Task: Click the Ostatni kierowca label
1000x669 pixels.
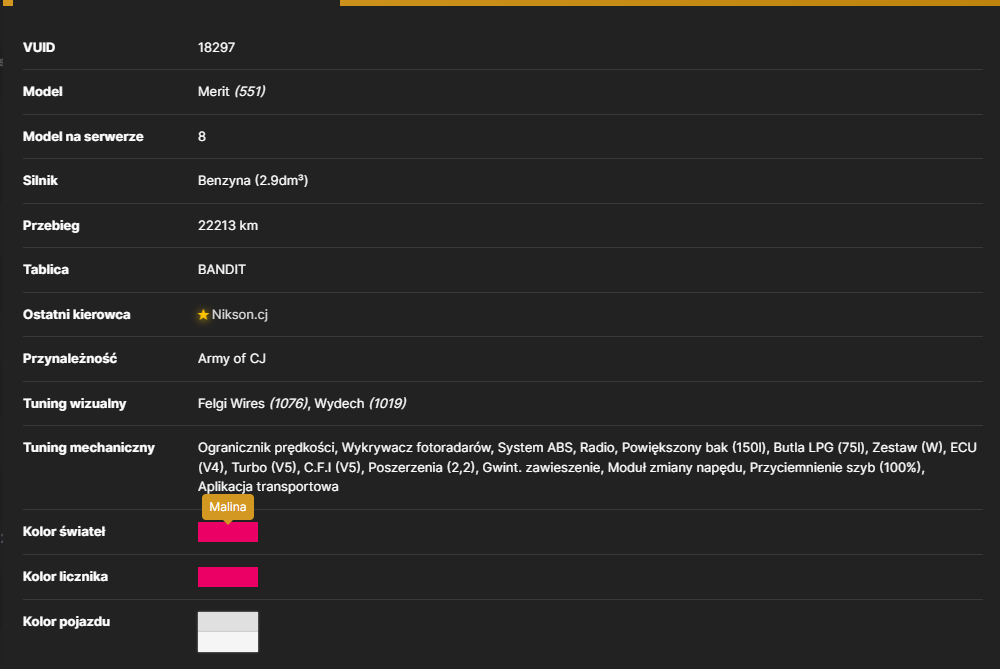Action: pyautogui.click(x=77, y=314)
